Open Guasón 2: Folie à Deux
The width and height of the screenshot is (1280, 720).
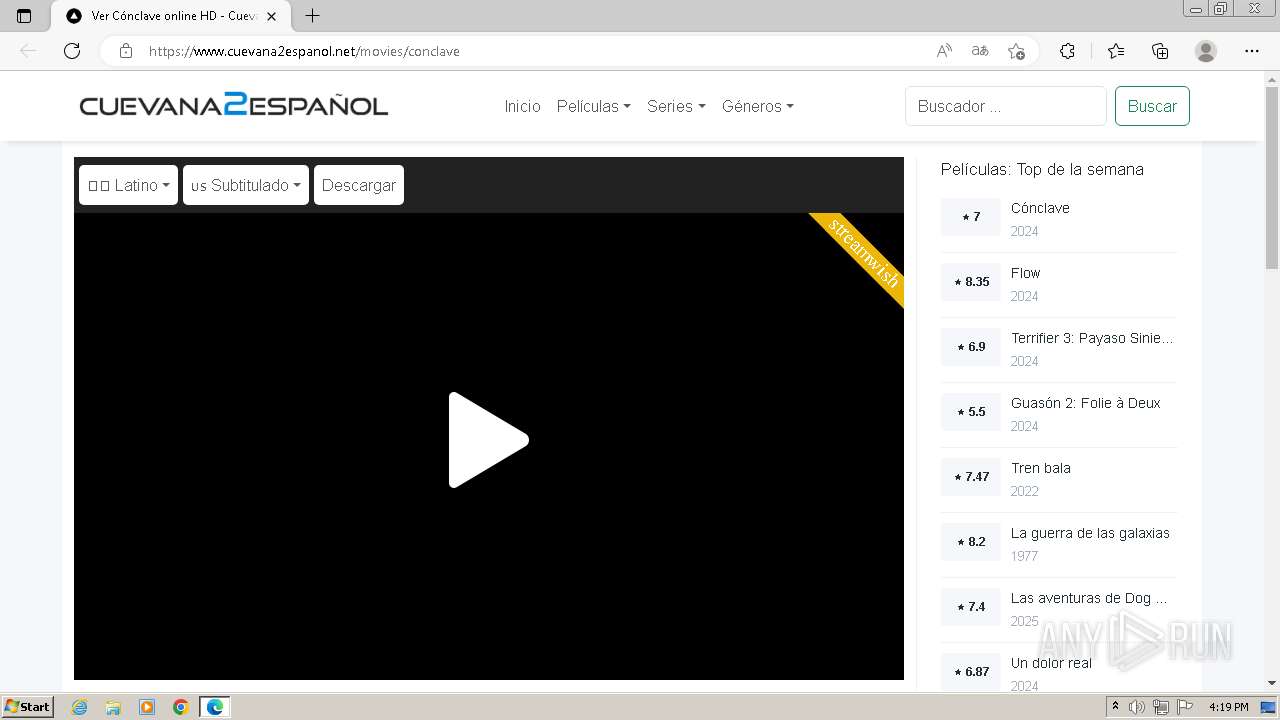click(x=1085, y=403)
